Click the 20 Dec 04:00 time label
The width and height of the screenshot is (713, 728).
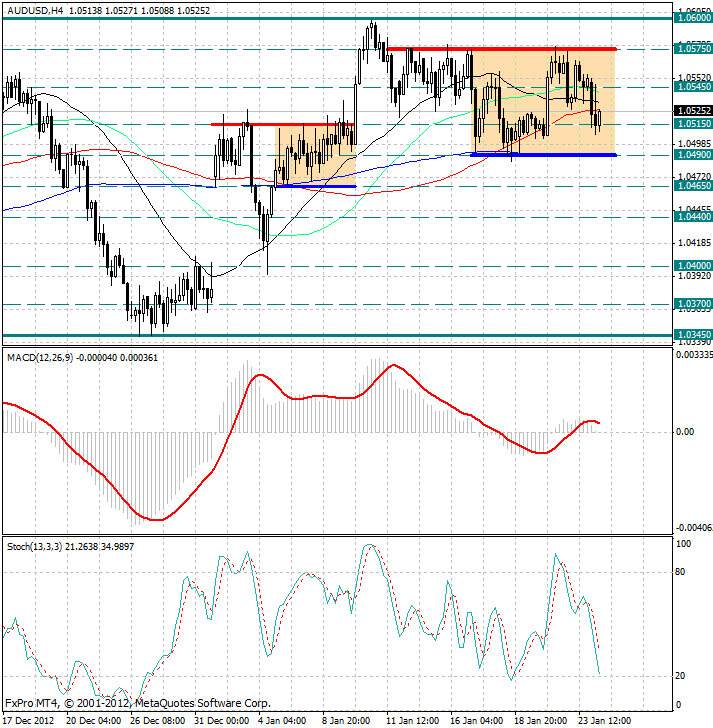point(93,721)
